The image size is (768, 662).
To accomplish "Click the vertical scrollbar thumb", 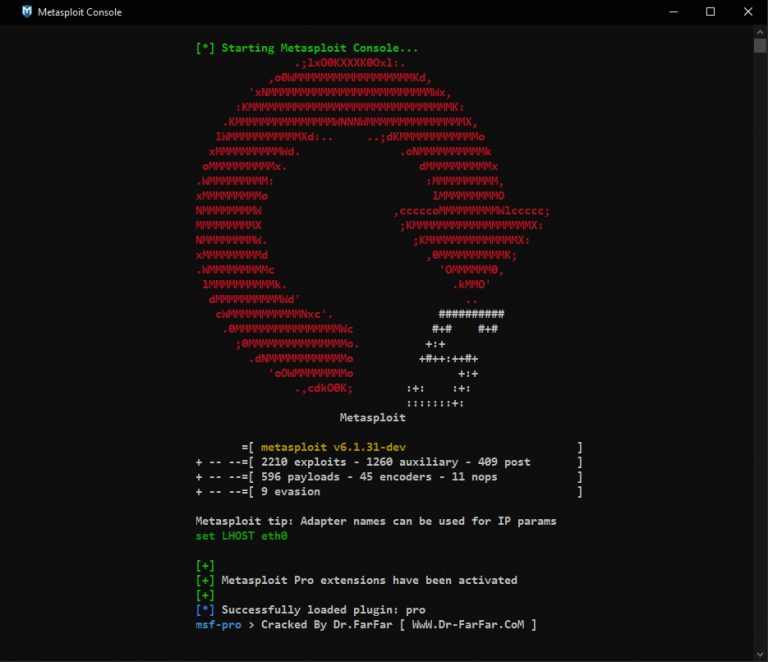I will (x=760, y=46).
